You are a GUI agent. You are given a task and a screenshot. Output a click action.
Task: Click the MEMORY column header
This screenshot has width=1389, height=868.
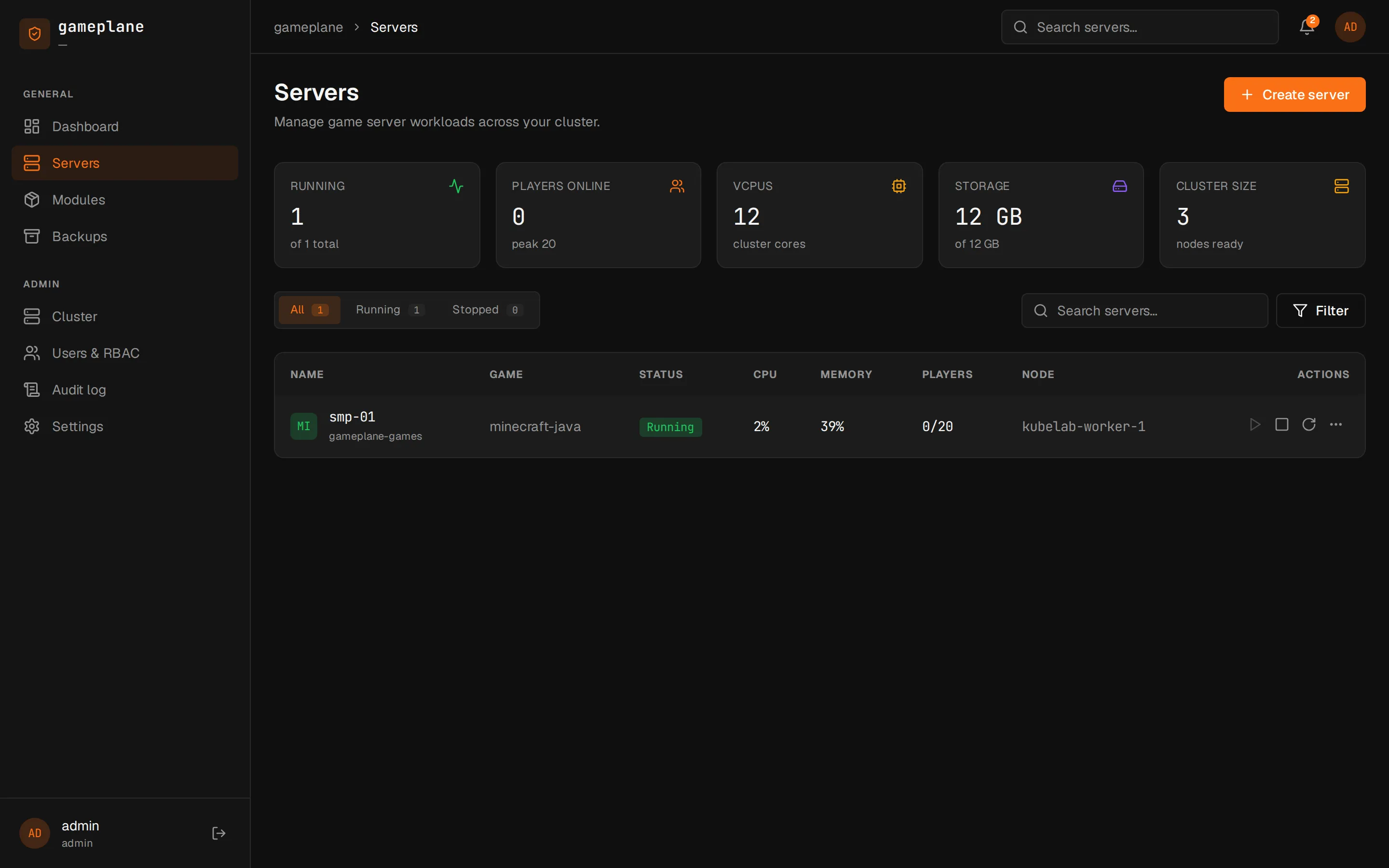point(846,374)
